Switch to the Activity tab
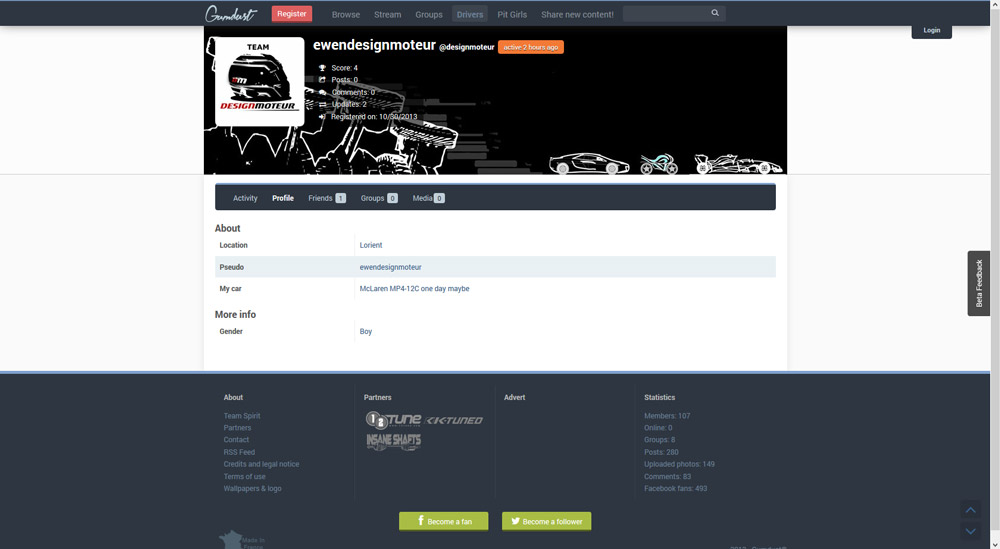 click(x=245, y=198)
